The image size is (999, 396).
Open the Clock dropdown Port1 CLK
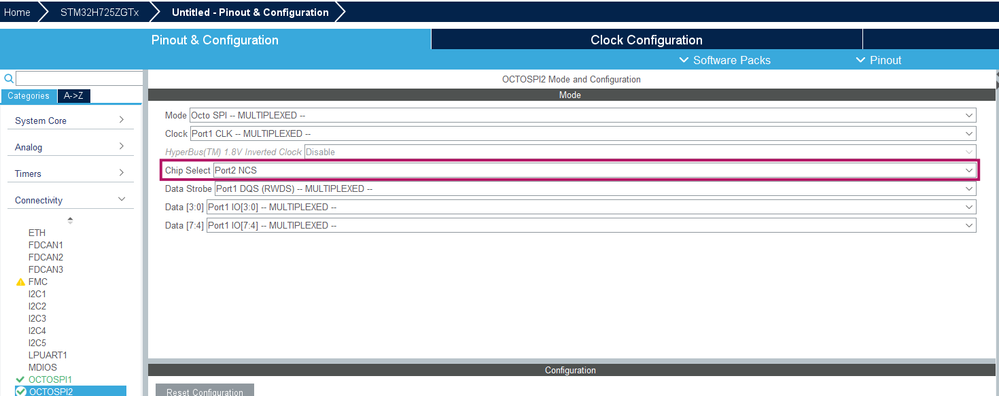[583, 134]
